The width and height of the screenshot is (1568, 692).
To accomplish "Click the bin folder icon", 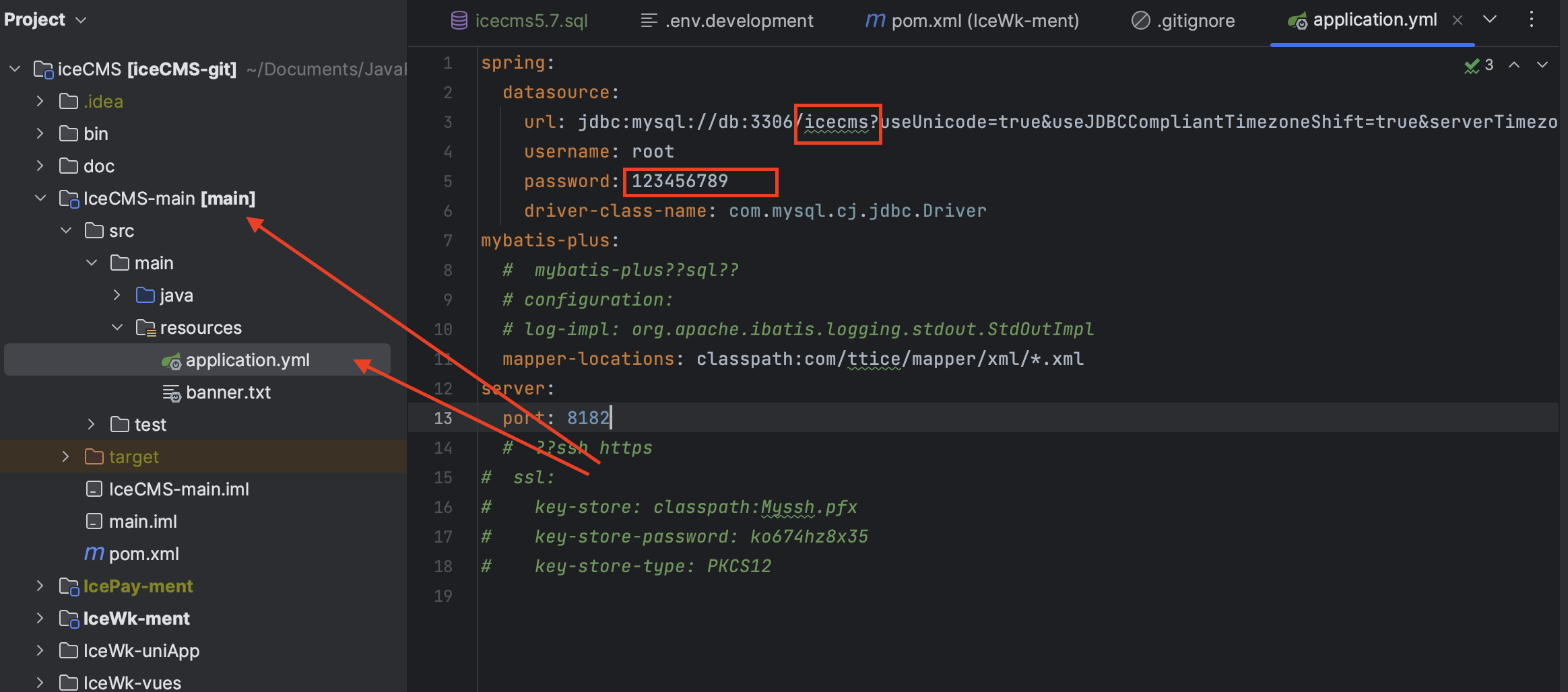I will [x=69, y=133].
